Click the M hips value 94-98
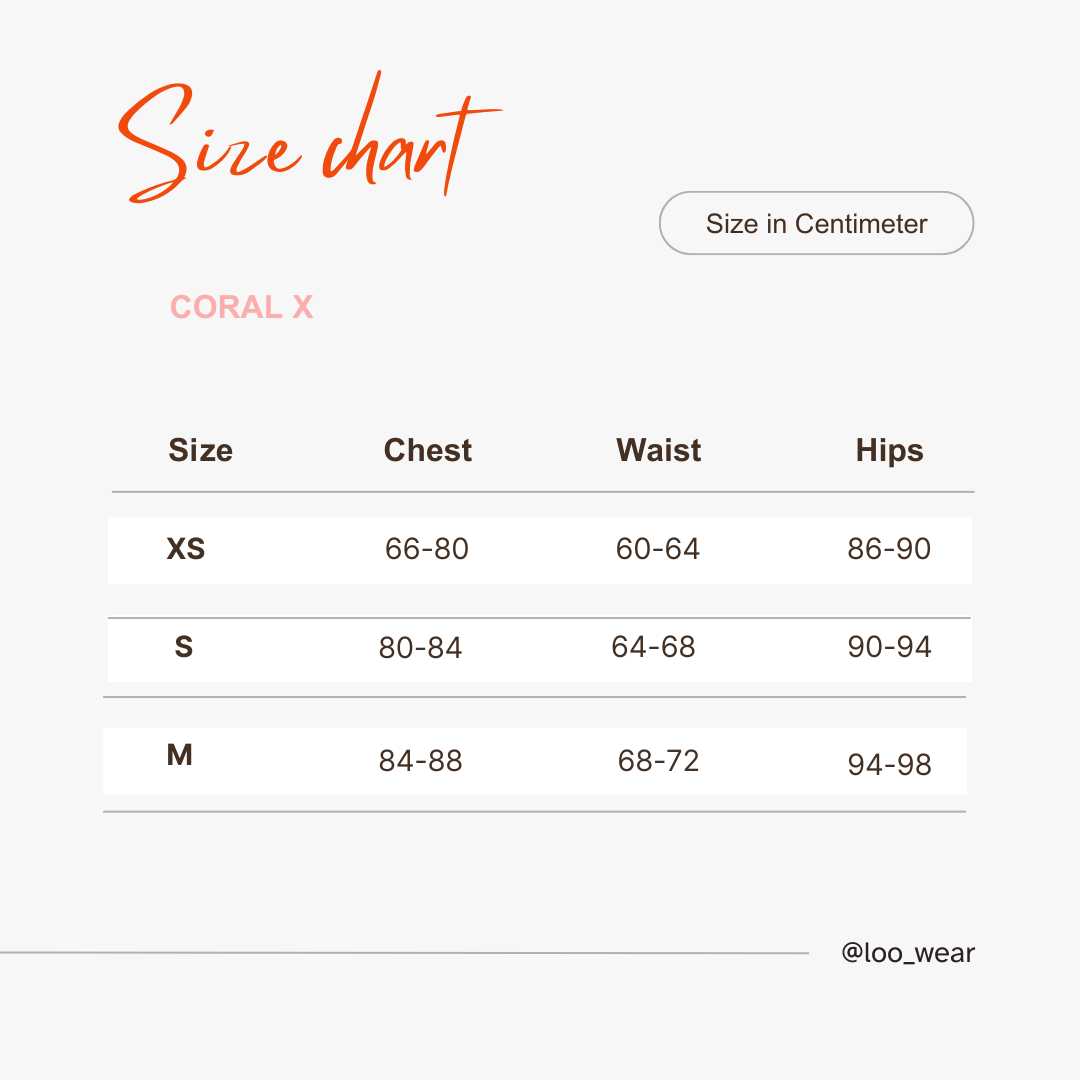The image size is (1080, 1080). [889, 765]
